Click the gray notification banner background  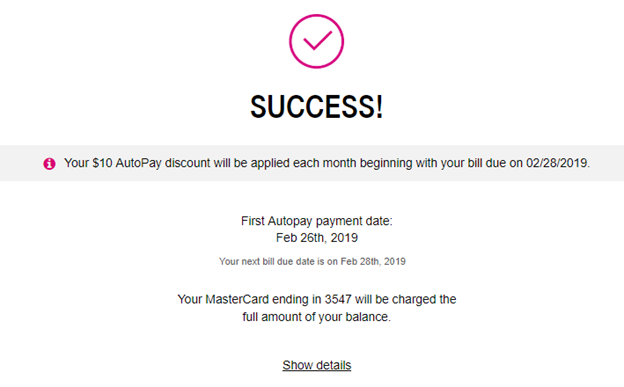pyautogui.click(x=312, y=163)
